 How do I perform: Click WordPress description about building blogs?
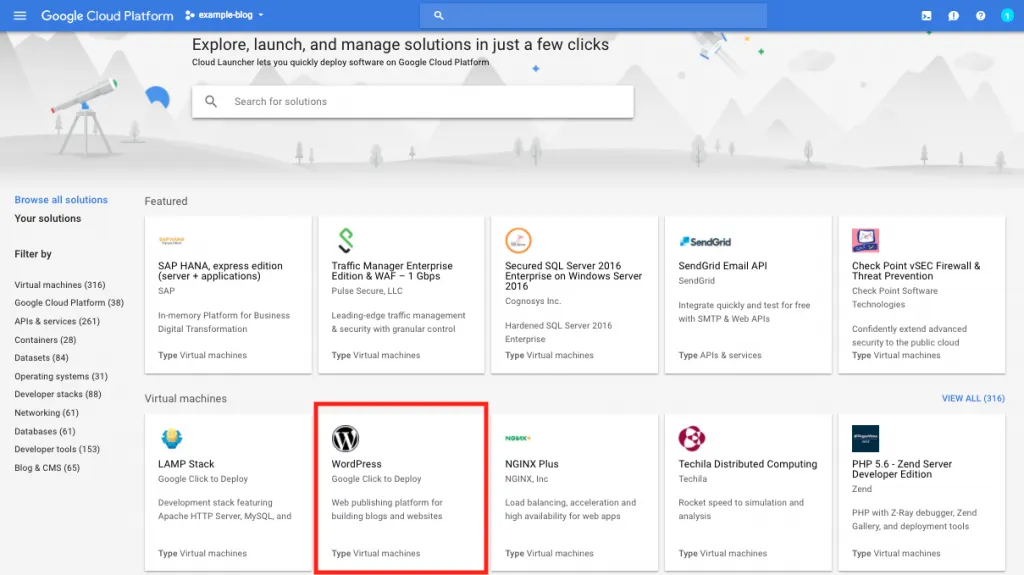click(x=387, y=509)
